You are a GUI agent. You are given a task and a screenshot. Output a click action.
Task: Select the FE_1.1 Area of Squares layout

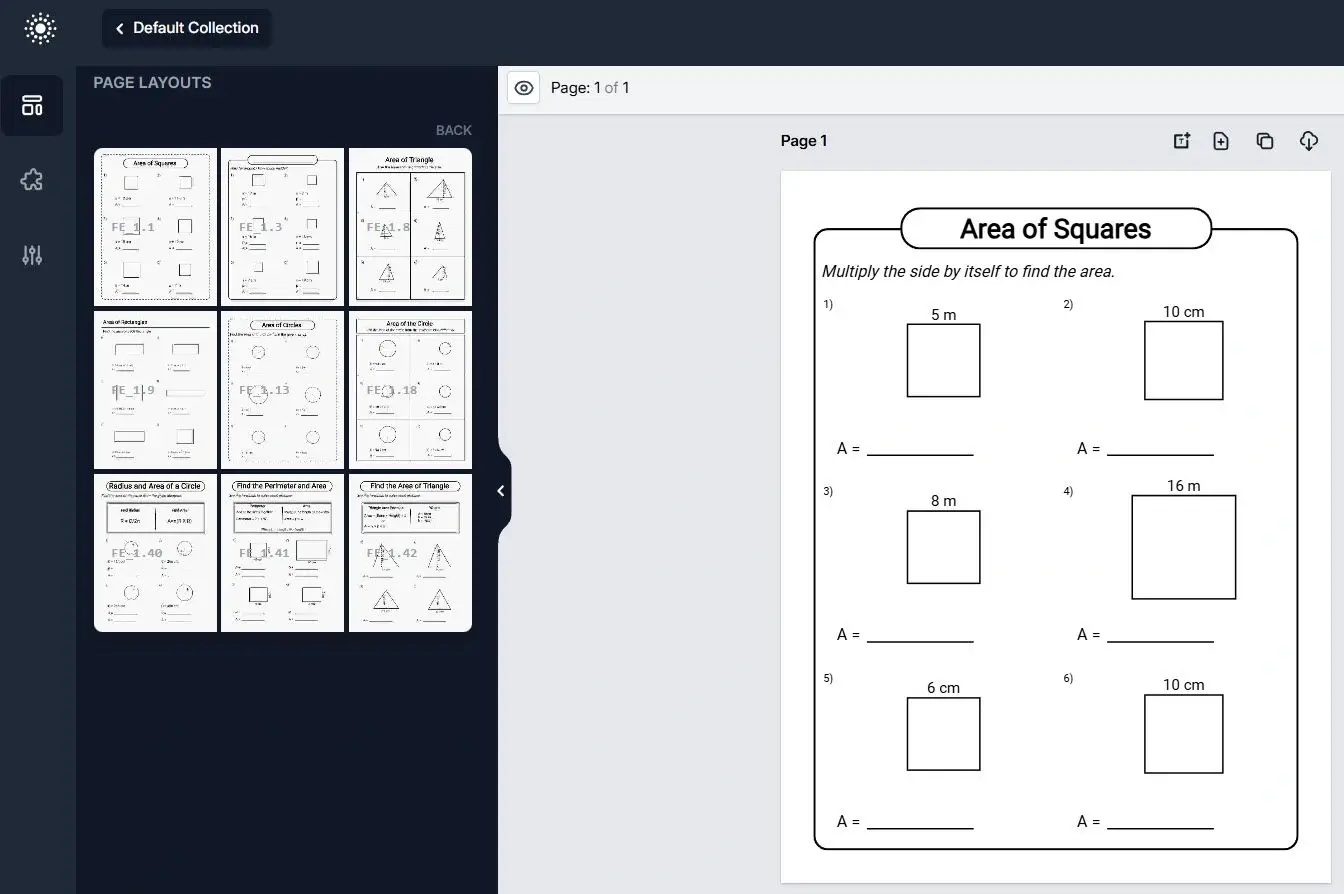155,227
